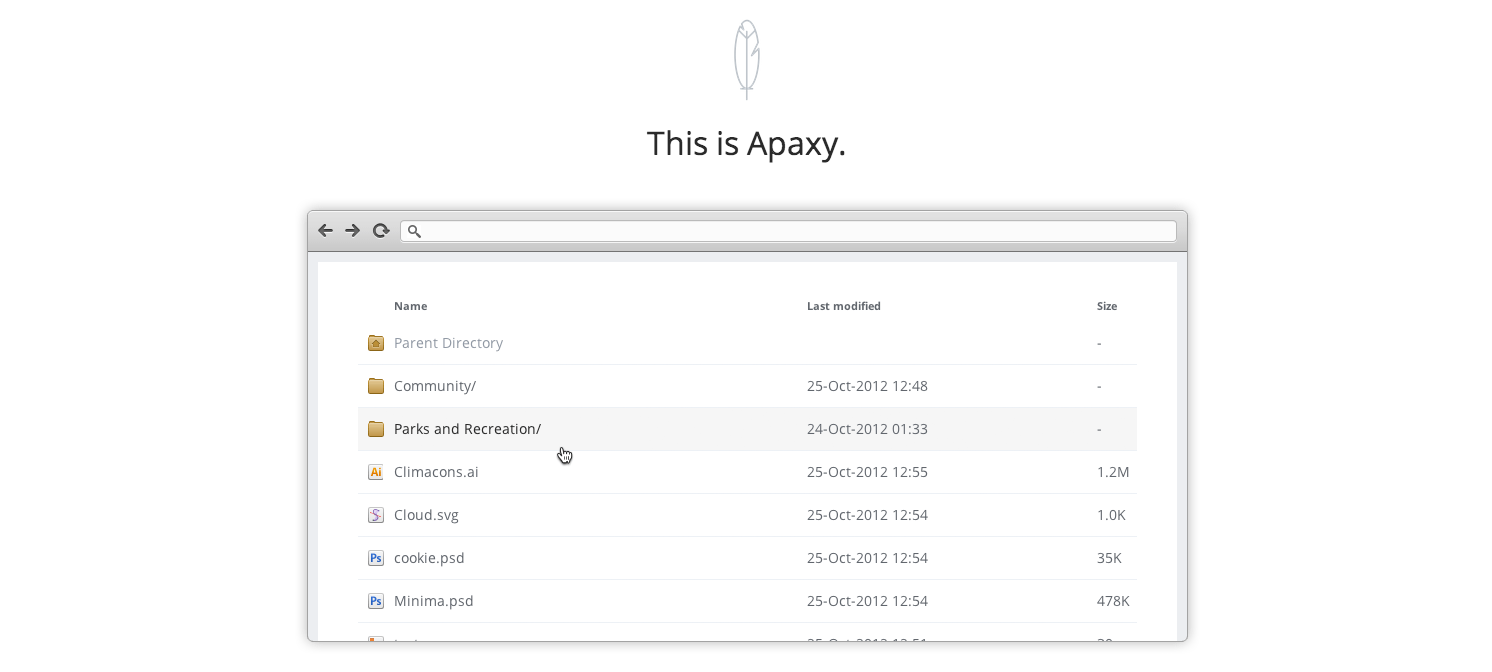Open the Parks and Recreation folder link
Image resolution: width=1492 pixels, height=672 pixels.
point(467,428)
